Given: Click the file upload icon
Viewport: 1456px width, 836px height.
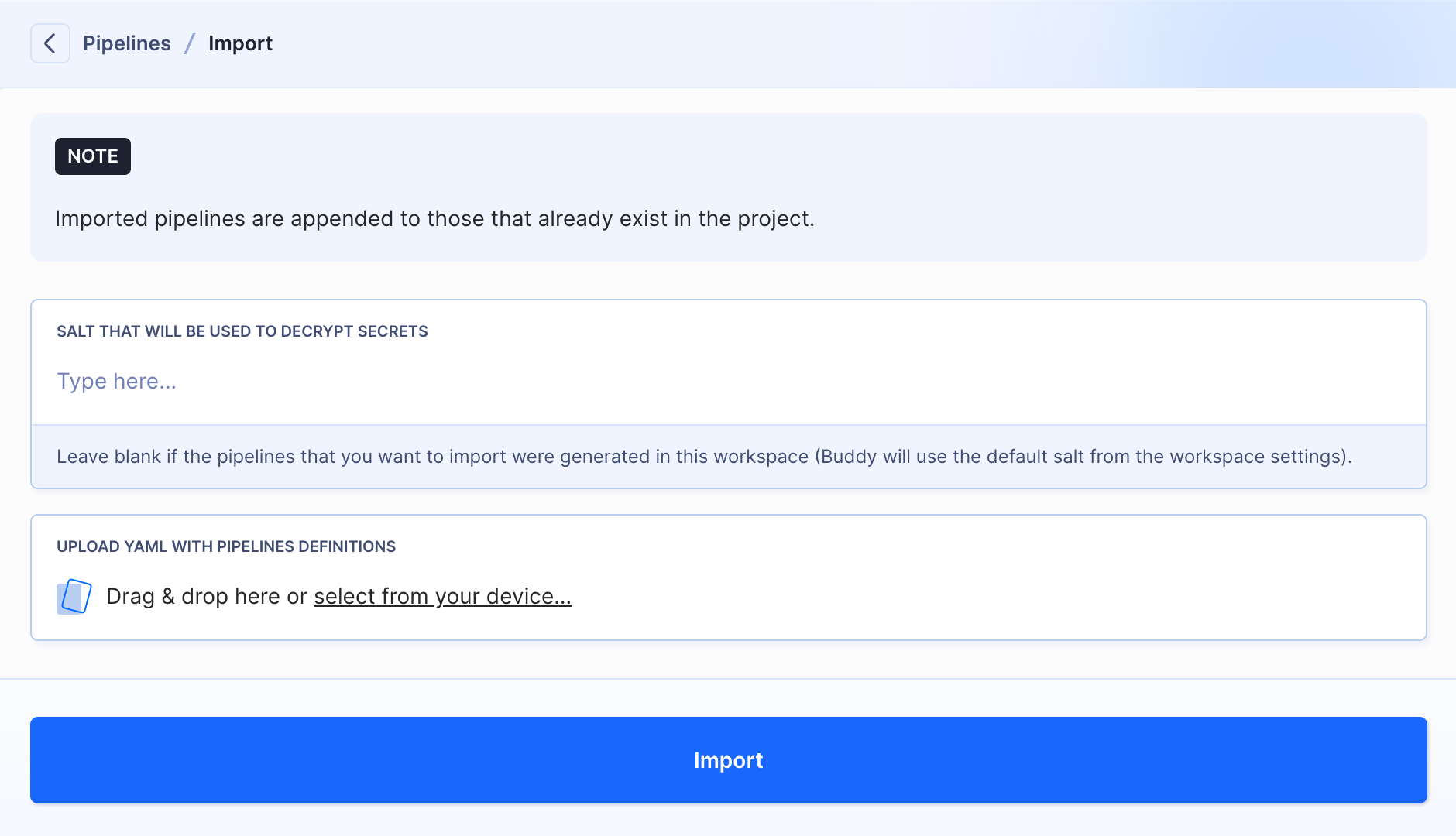Looking at the screenshot, I should pos(74,597).
